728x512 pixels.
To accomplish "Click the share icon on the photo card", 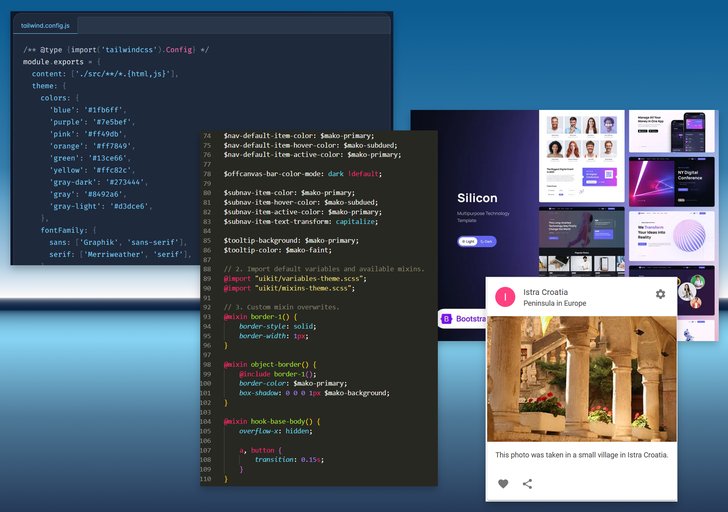I will 528,484.
